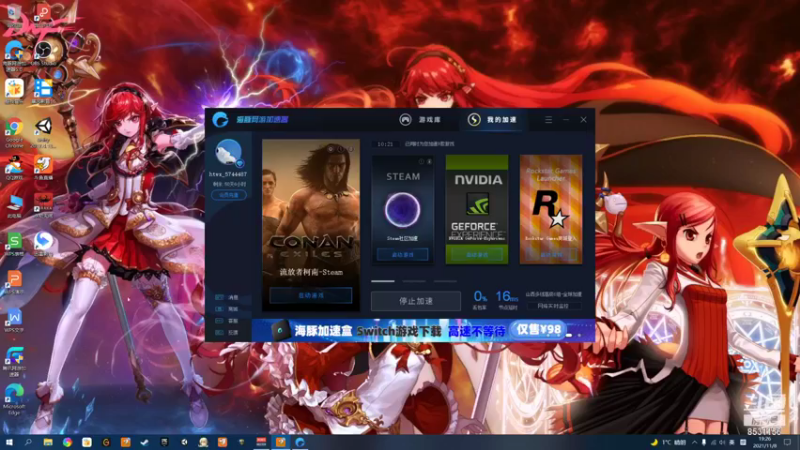Go to the third page indicator of the card carousel
Viewport: 800px width, 450px height.
pos(445,281)
